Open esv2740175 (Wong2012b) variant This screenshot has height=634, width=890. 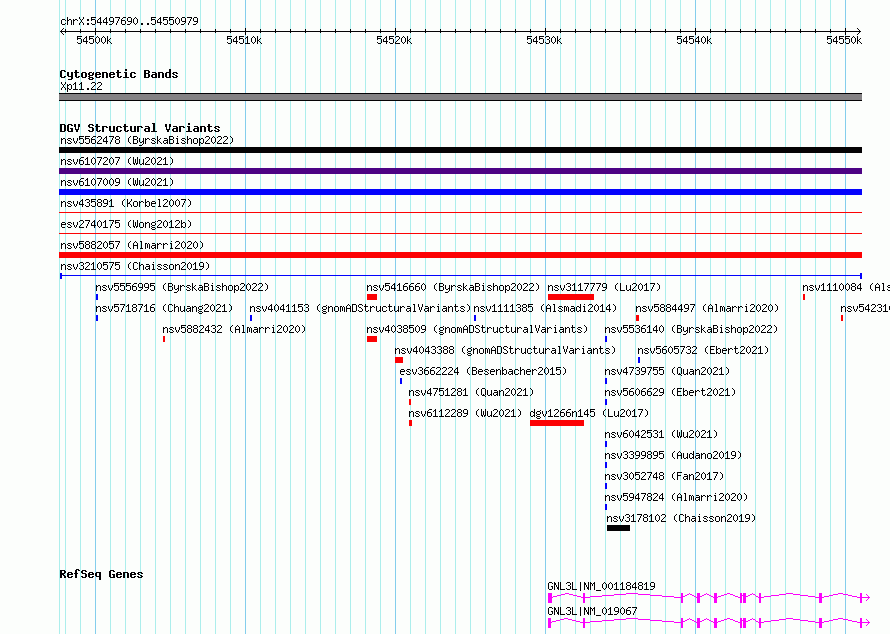[126, 224]
